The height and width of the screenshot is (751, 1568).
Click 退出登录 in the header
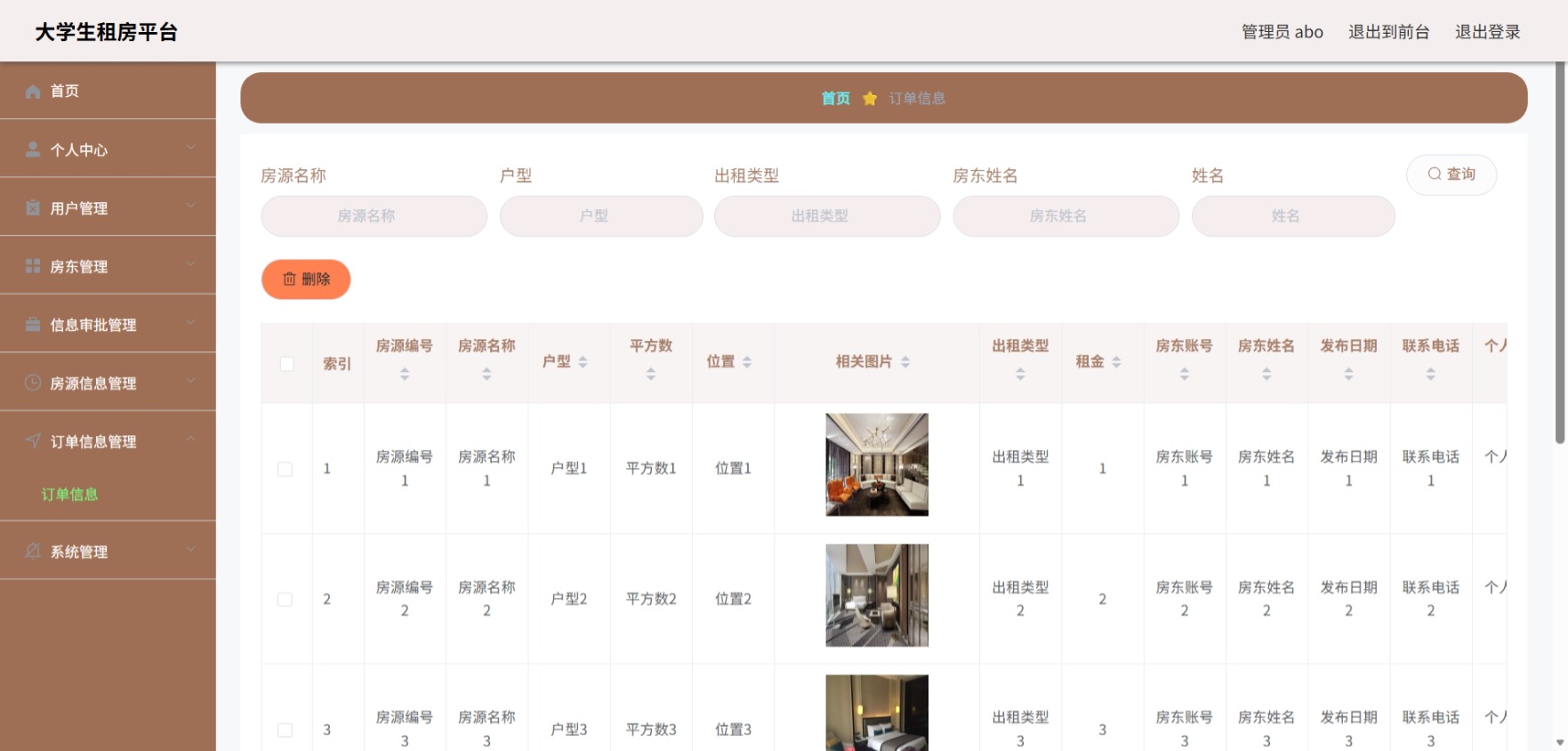1487,32
